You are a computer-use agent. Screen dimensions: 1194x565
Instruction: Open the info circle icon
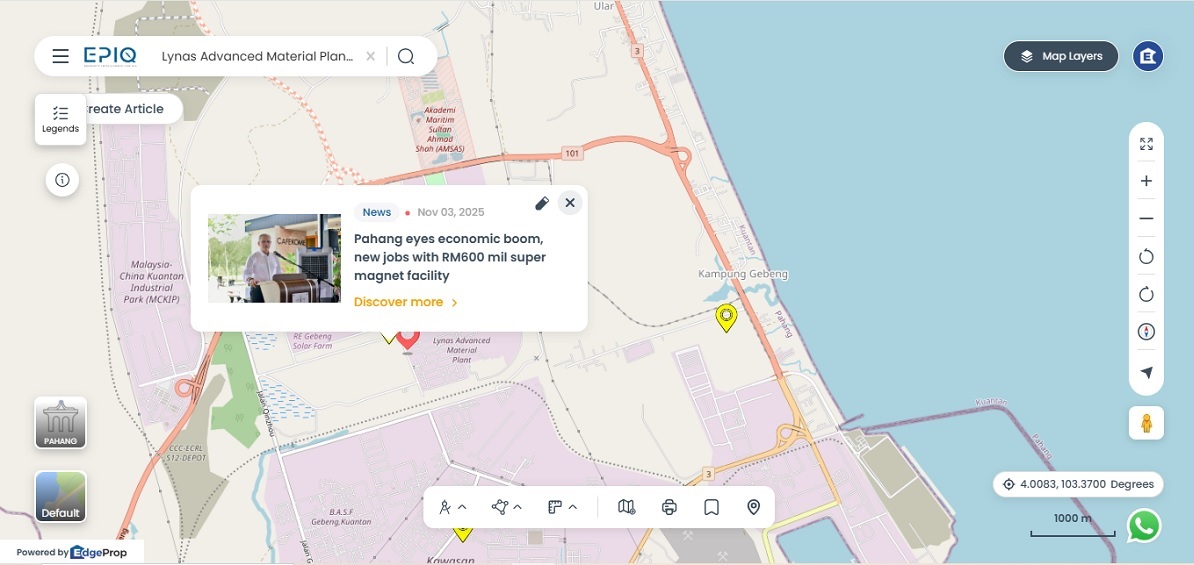coord(62,180)
